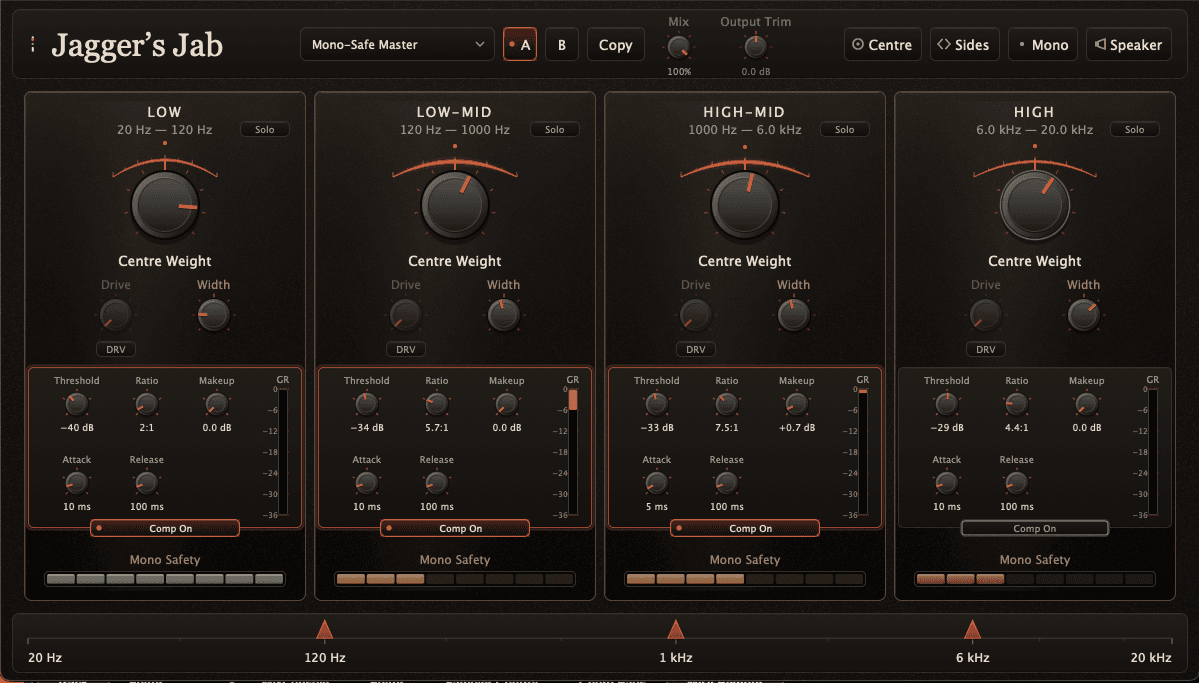
Task: Click the LOW-MID Threshold knob
Action: click(x=366, y=403)
